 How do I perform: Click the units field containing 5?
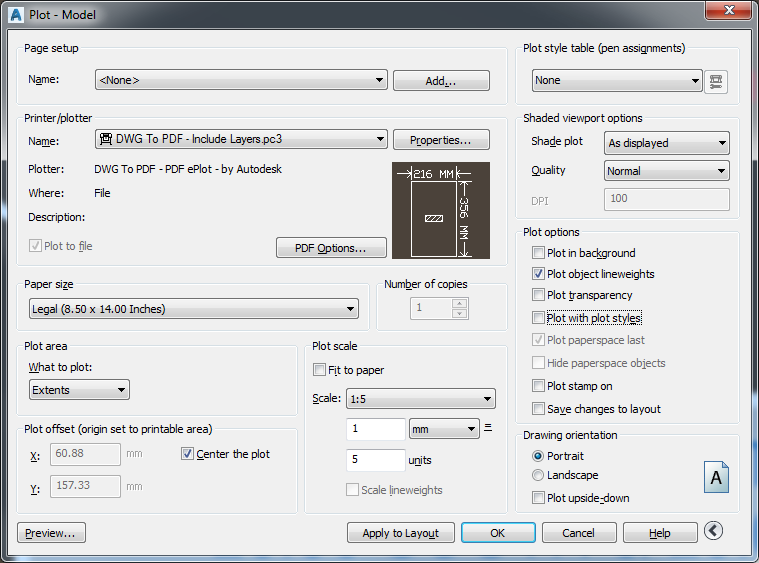[376, 459]
